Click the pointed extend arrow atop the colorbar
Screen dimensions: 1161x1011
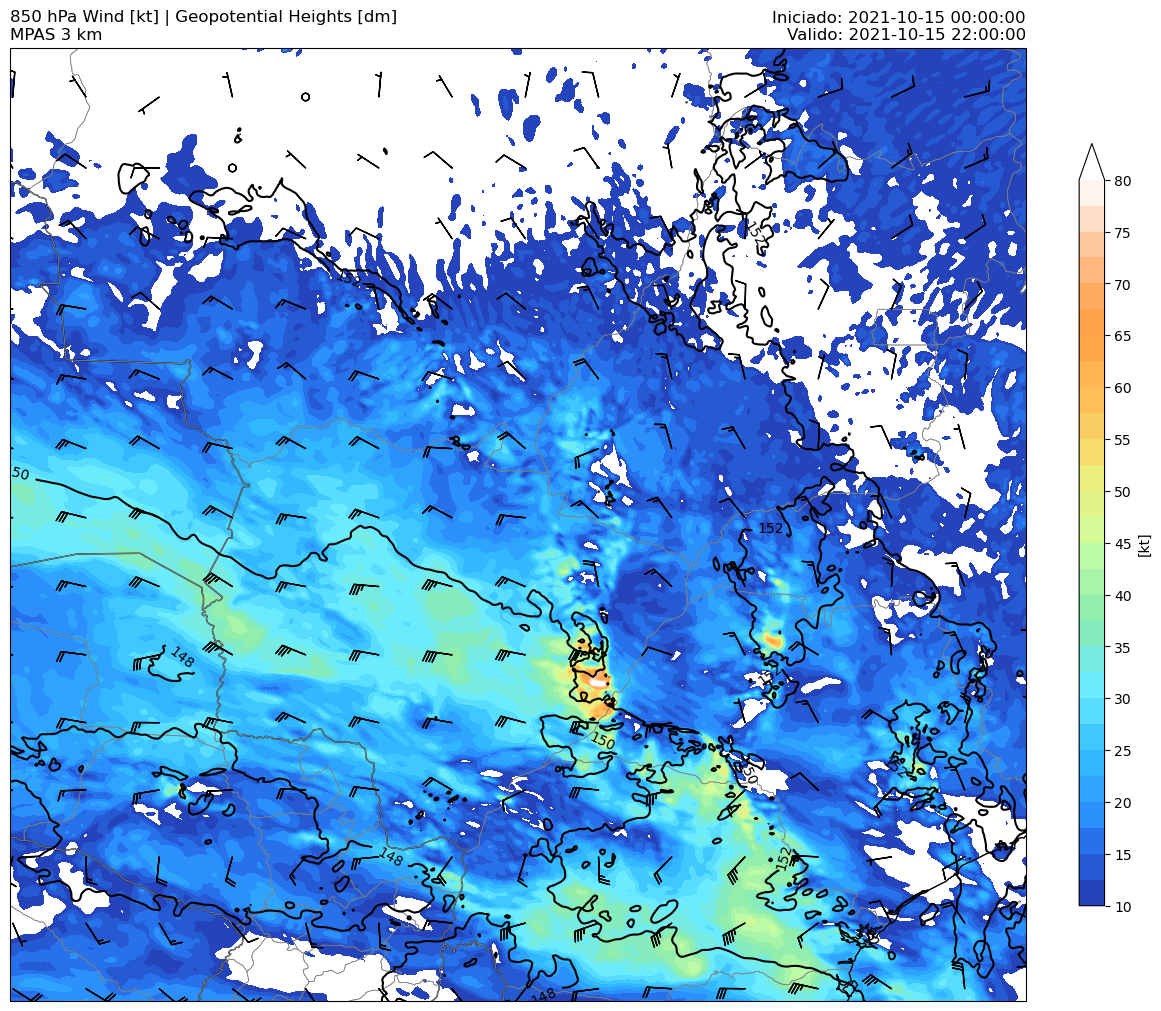tap(1092, 162)
